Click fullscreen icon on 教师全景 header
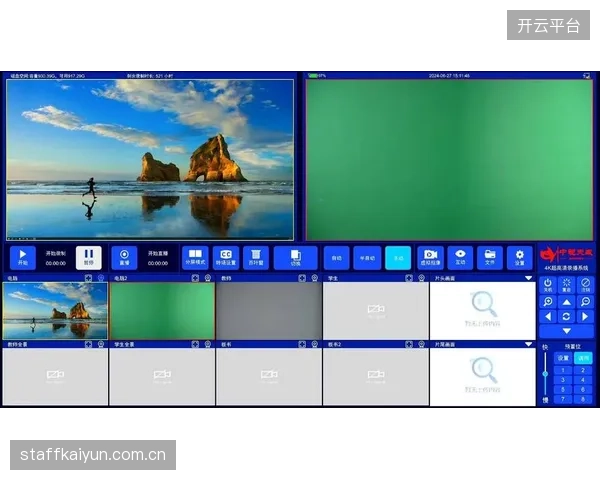Viewport: 600px width, 480px height. 88,344
